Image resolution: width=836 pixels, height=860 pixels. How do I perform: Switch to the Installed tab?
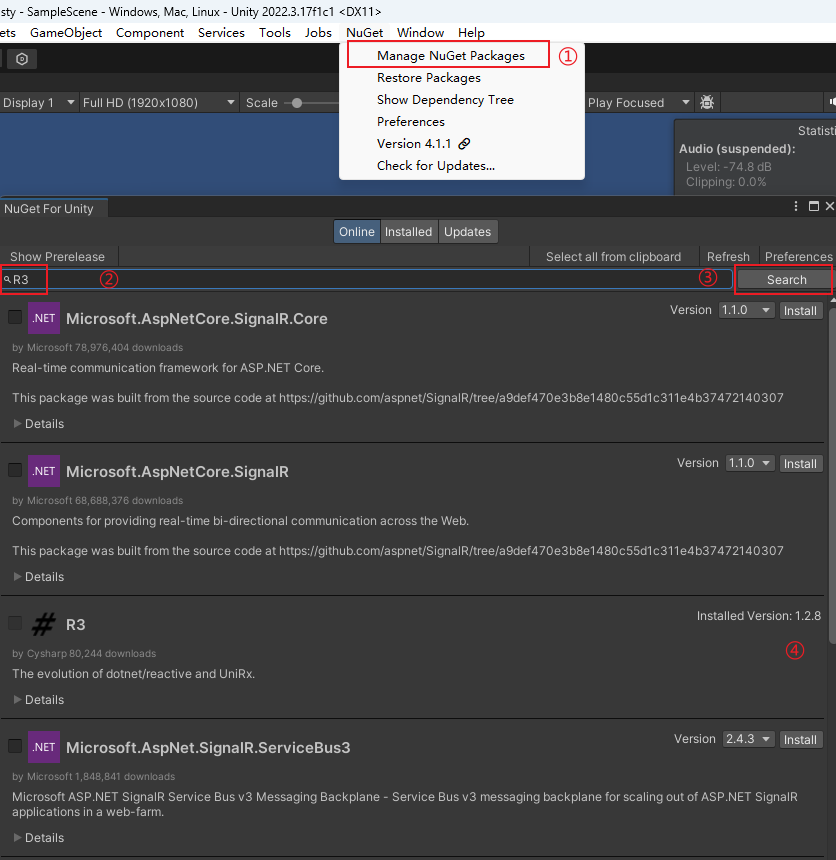click(x=408, y=231)
